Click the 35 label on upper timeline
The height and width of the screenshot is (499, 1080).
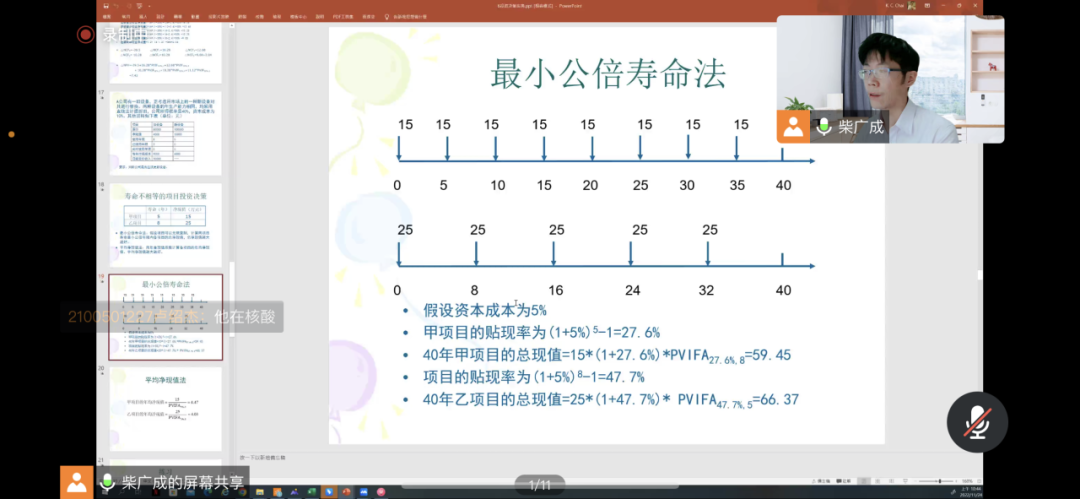[x=736, y=185]
